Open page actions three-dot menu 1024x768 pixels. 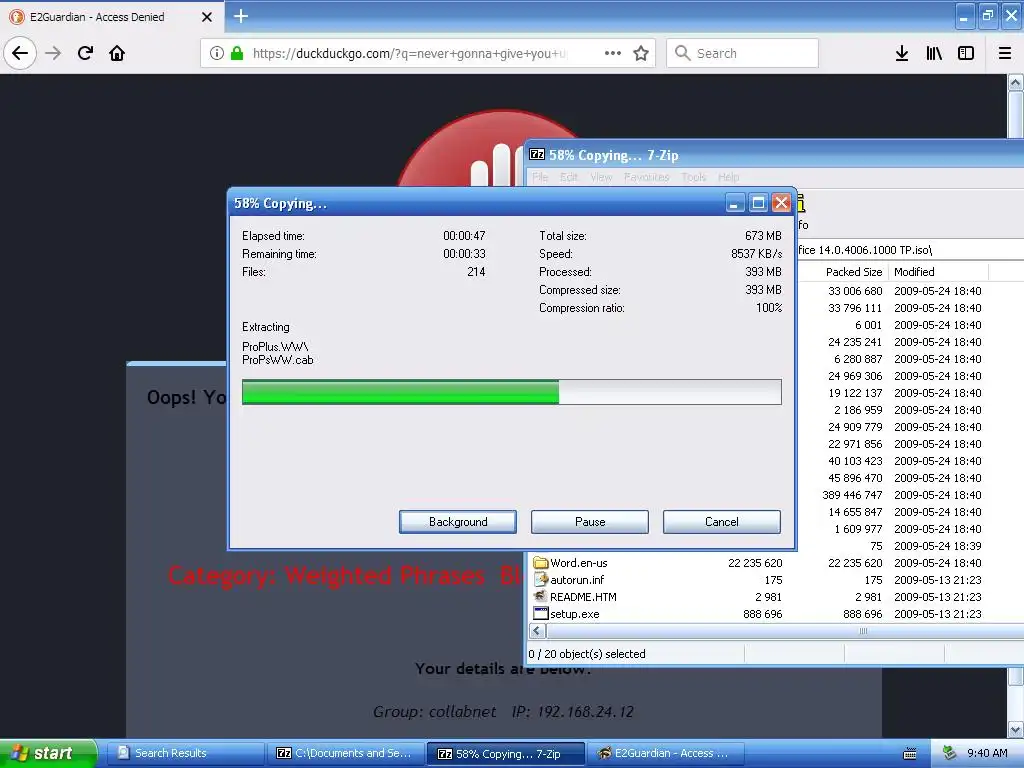click(x=613, y=53)
